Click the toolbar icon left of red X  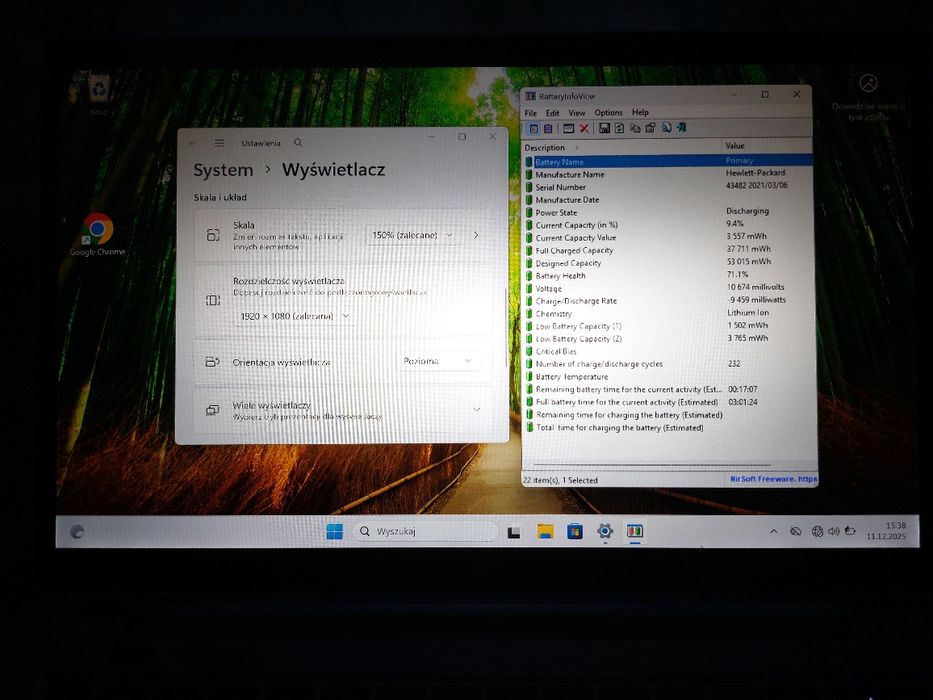point(568,128)
